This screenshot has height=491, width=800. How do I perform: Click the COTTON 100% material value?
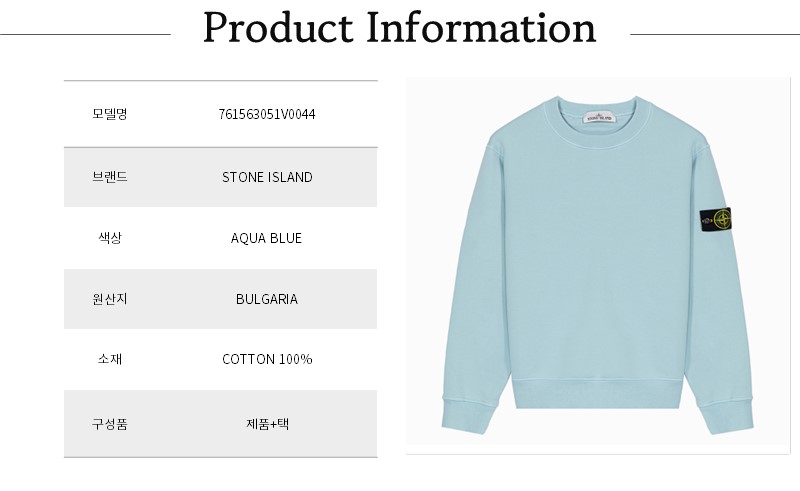[x=267, y=359]
